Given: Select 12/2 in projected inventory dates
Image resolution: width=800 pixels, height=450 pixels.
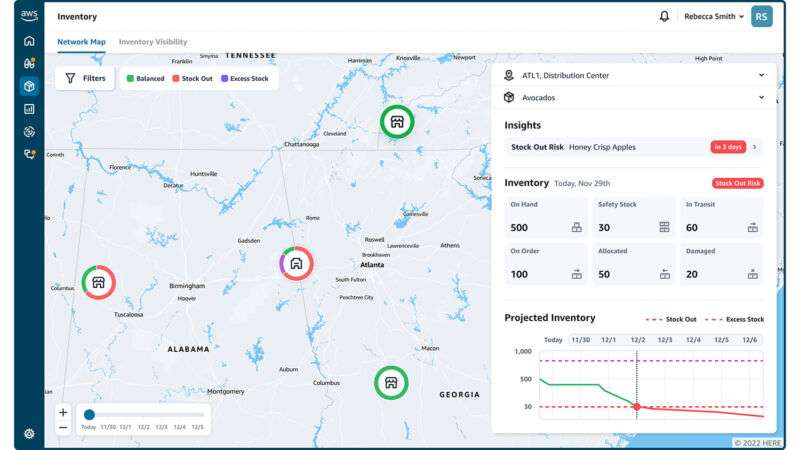Looking at the screenshot, I should [637, 340].
